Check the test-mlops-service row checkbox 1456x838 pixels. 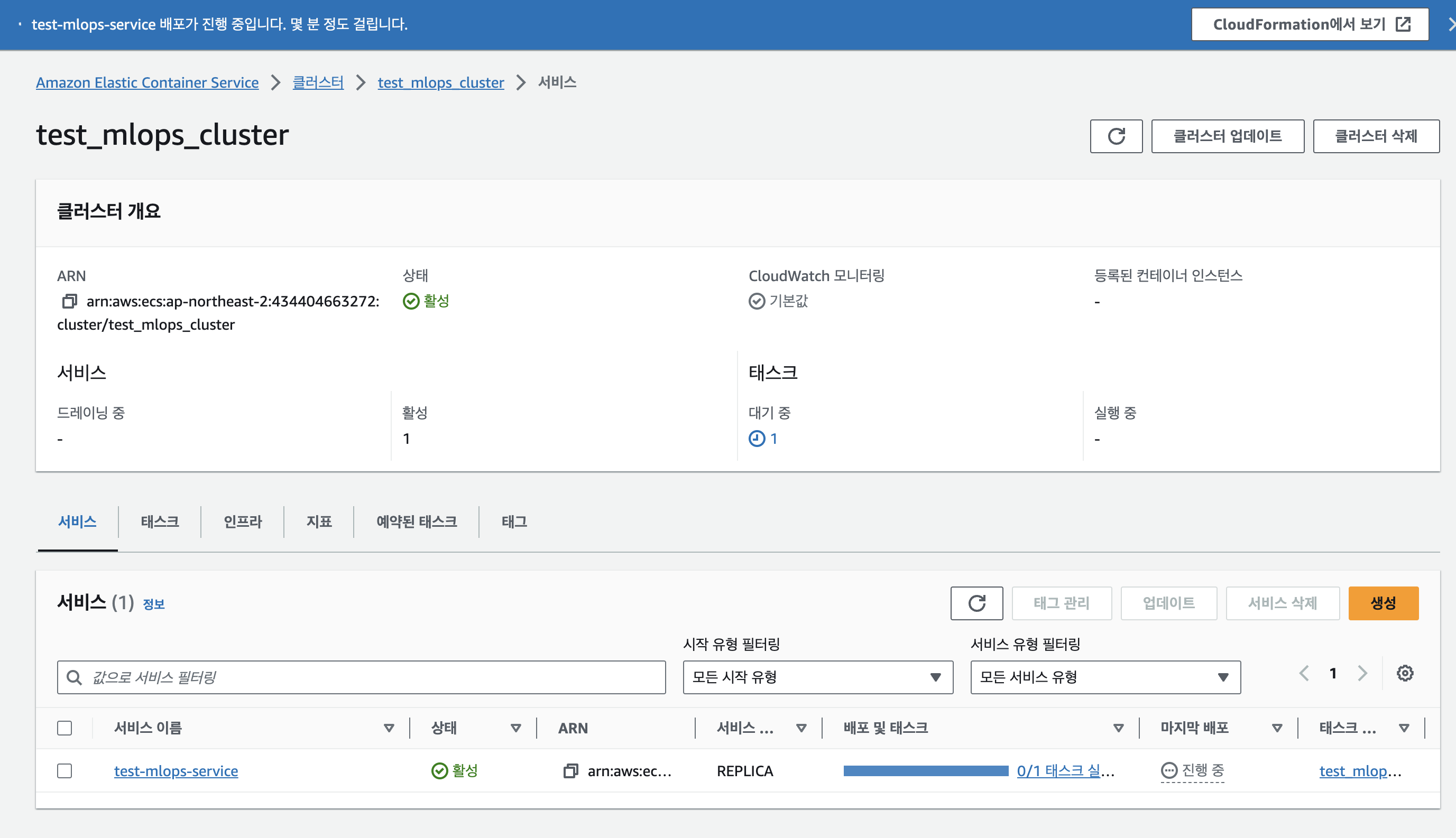coord(64,771)
